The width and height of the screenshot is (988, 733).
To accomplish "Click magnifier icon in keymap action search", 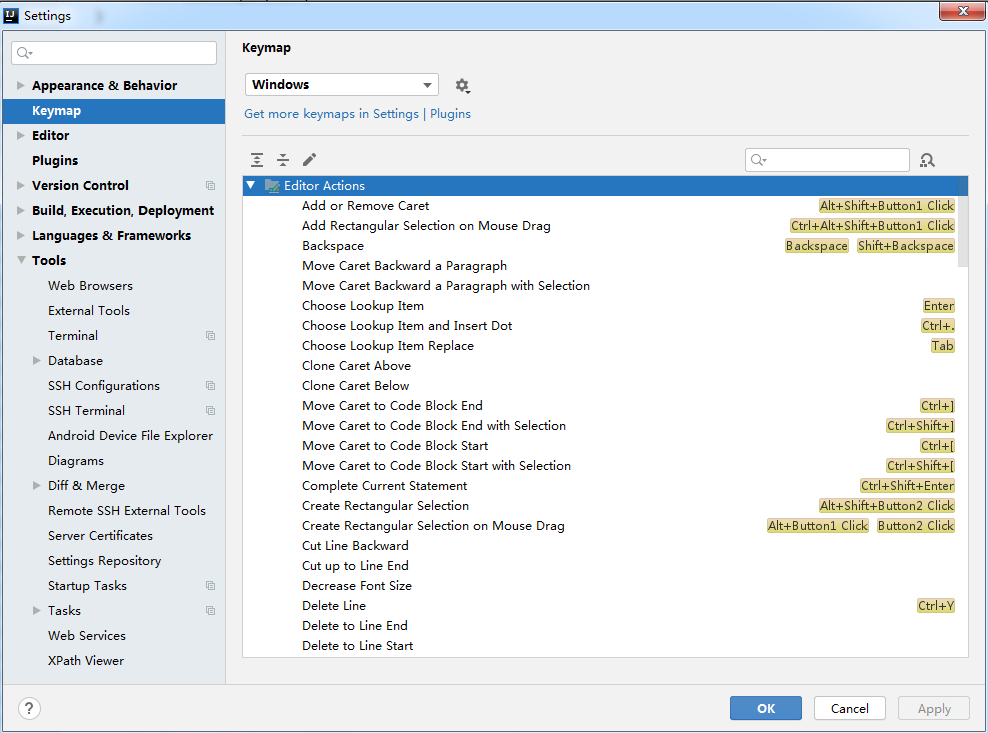I will [x=759, y=160].
